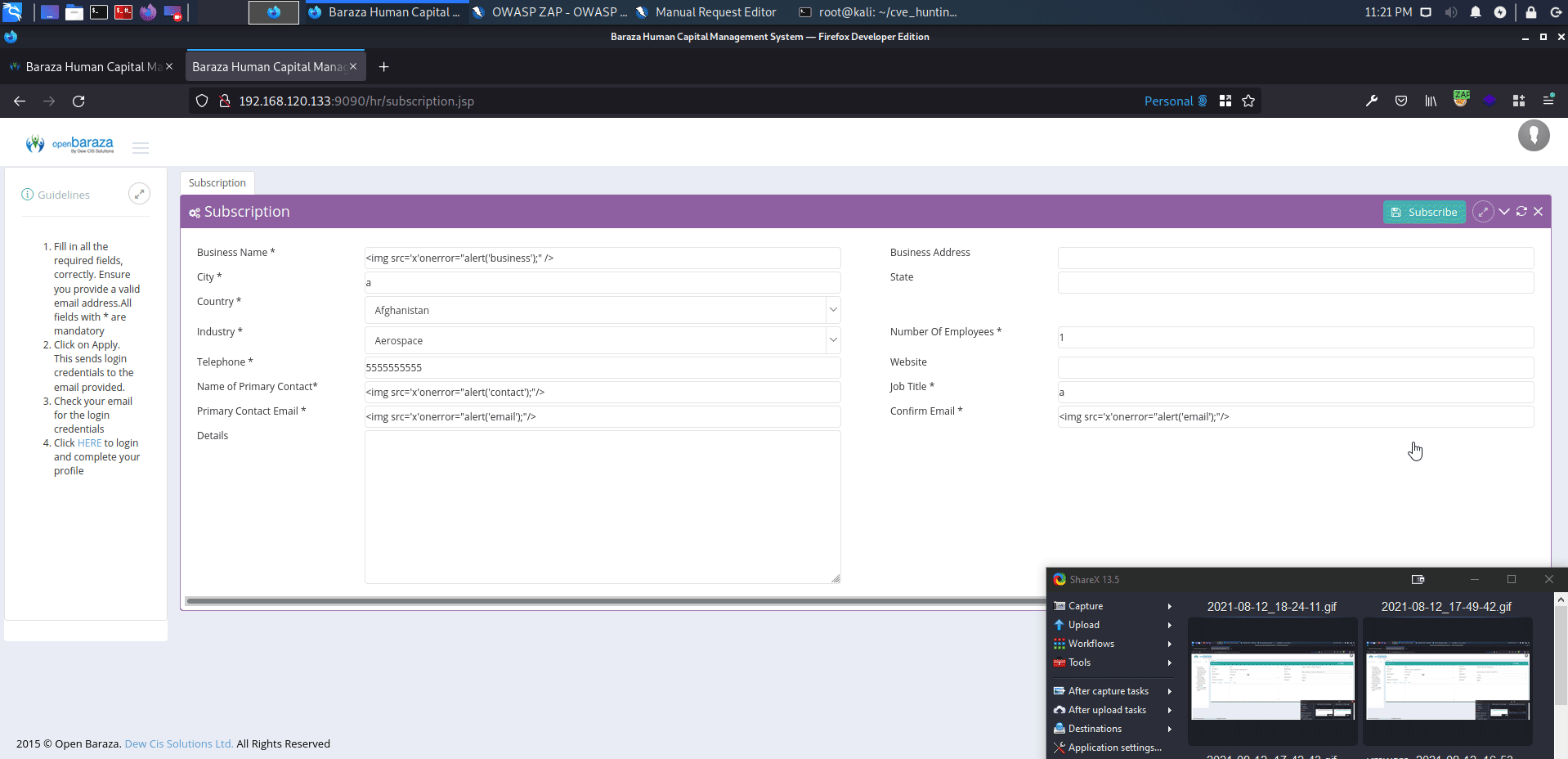
Task: Toggle fullscreen for the Subscription panel
Action: [x=1483, y=212]
